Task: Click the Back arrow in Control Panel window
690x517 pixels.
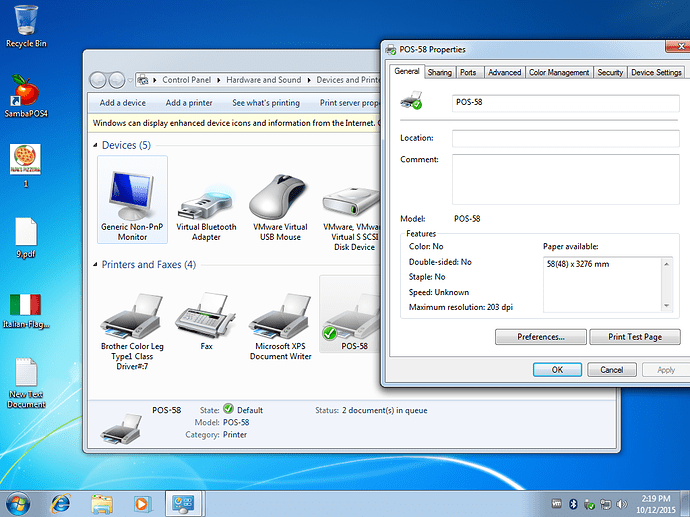Action: [98, 80]
